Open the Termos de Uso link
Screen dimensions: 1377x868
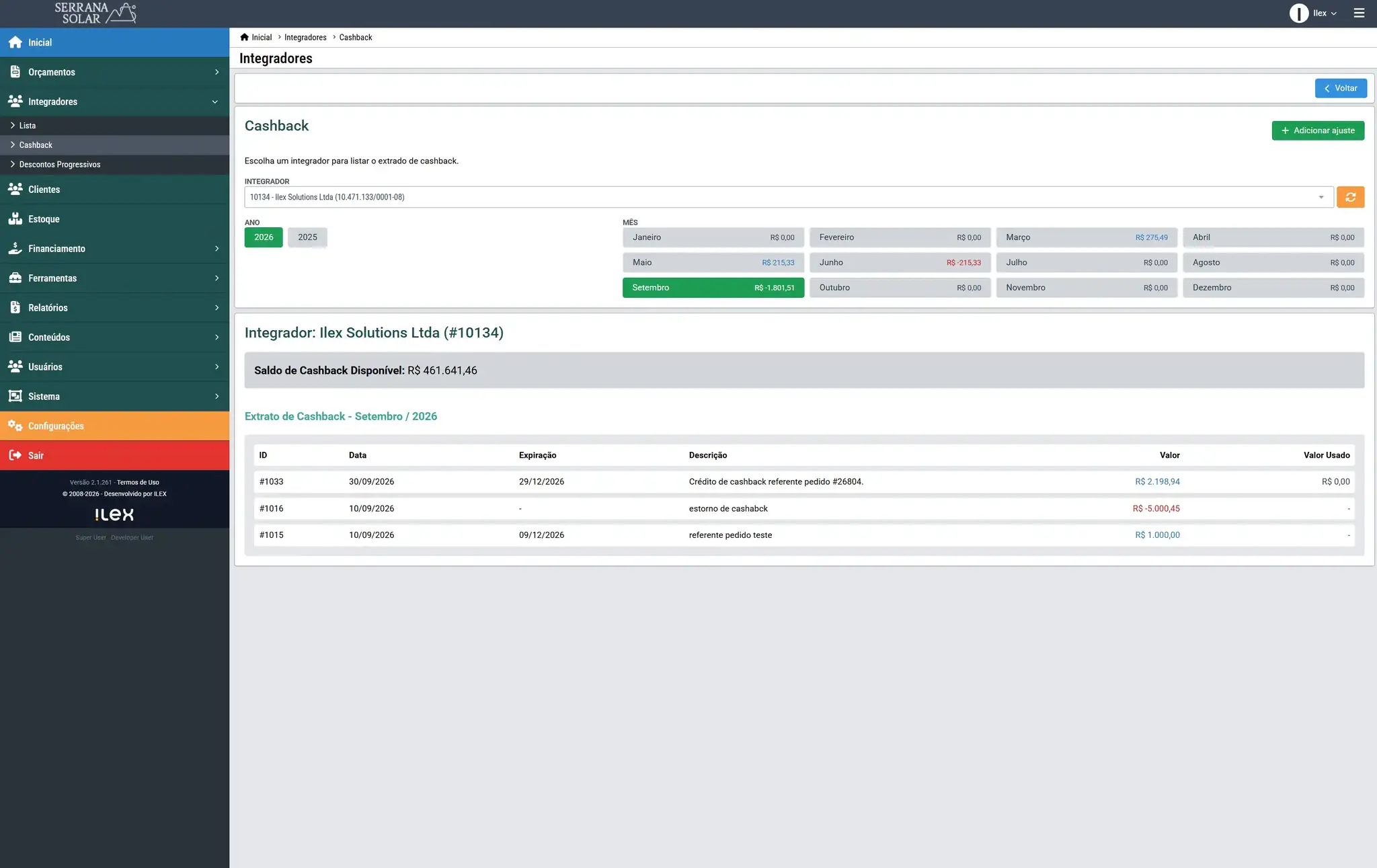(x=138, y=482)
